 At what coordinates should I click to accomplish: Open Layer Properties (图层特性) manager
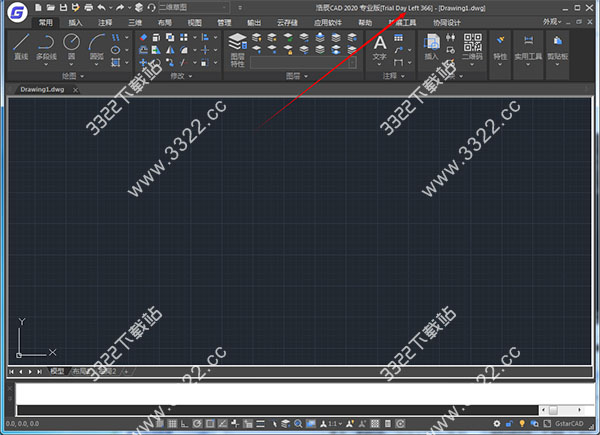pyautogui.click(x=238, y=50)
